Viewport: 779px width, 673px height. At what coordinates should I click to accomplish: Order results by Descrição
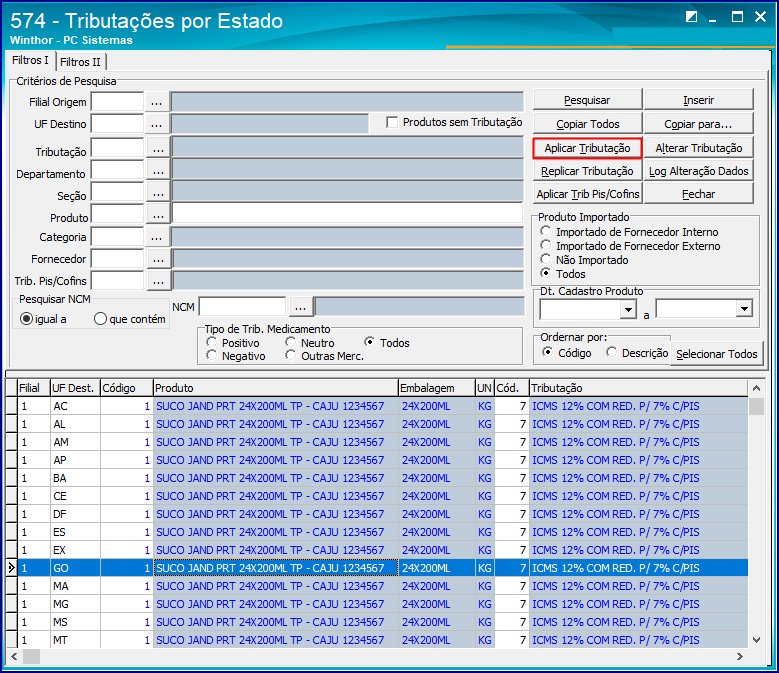[612, 352]
